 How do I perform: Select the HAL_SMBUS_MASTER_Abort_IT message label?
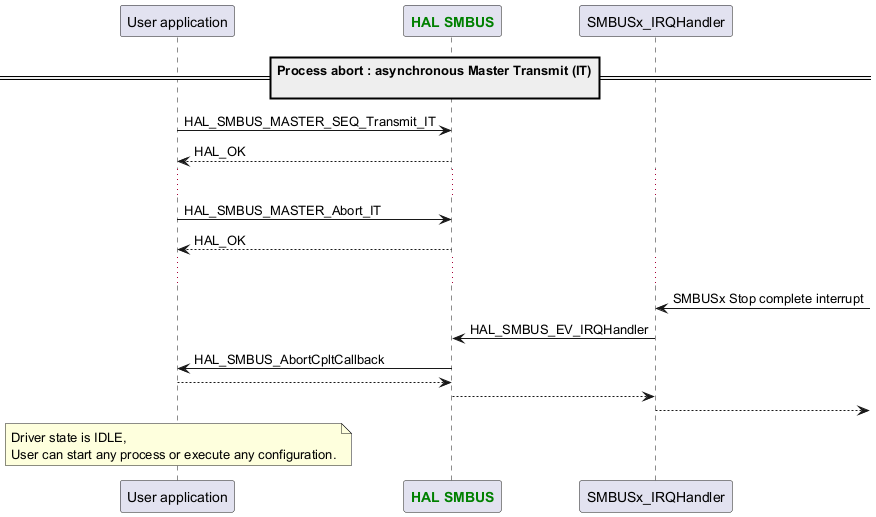[282, 211]
